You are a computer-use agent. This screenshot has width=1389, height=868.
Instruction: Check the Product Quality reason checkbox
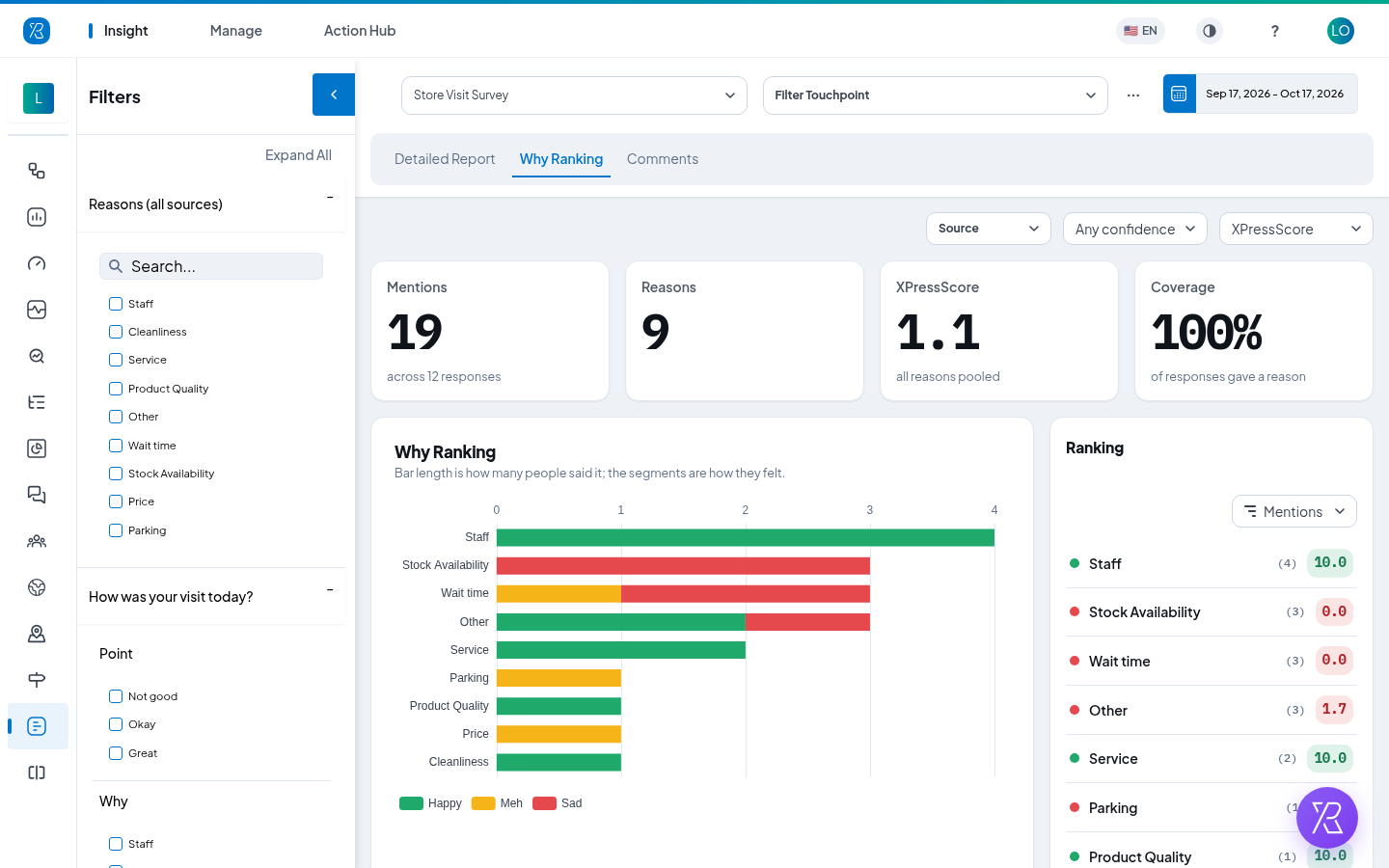116,389
